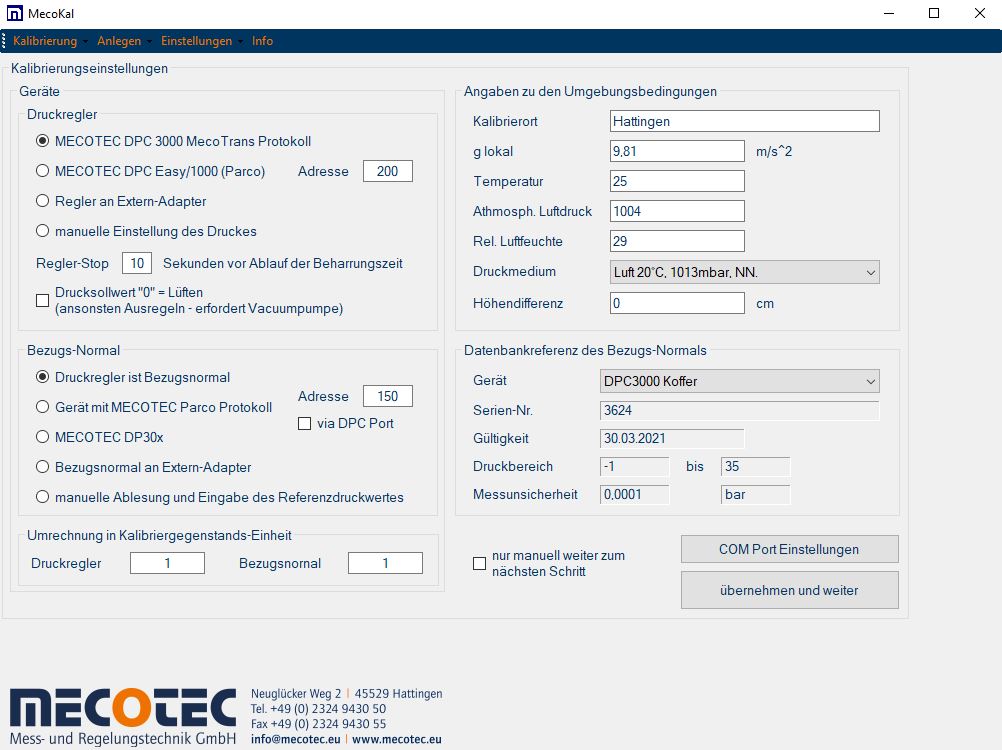Enable the Drucksollwert "0" = Lüften checkbox

pyautogui.click(x=42, y=300)
